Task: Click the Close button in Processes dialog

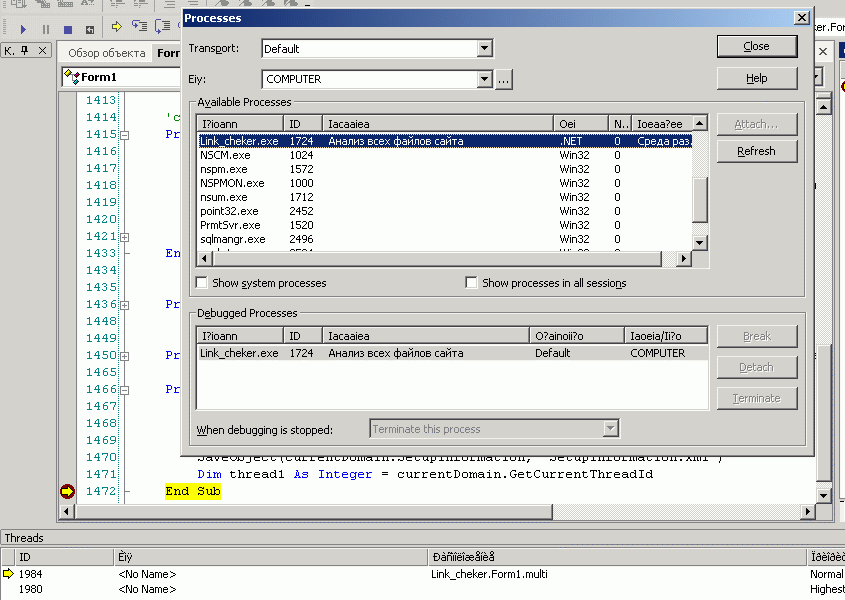Action: pos(757,46)
